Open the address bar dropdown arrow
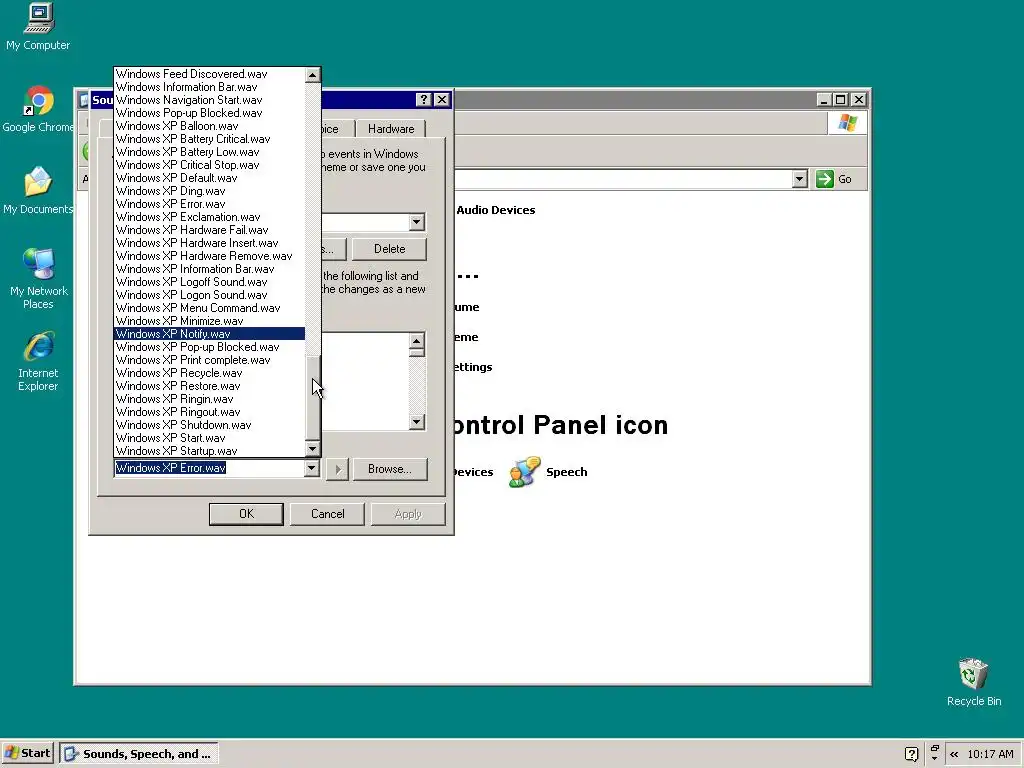 (799, 179)
